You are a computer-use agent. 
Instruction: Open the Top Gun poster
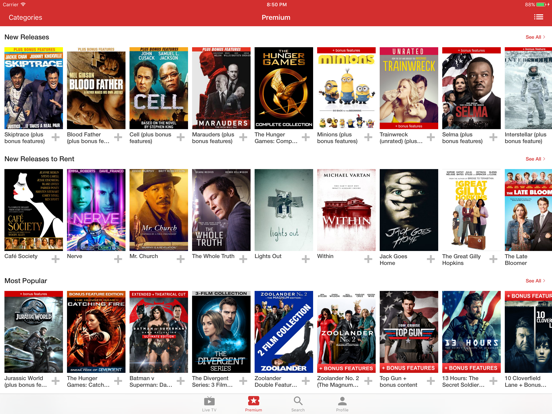pos(409,332)
